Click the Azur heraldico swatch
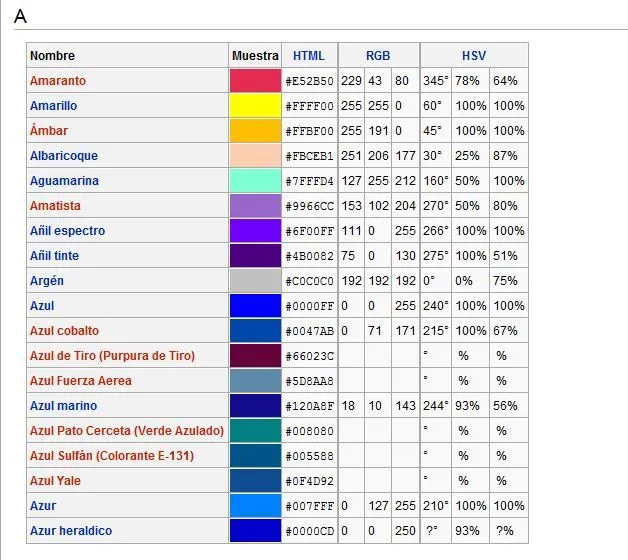This screenshot has height=560, width=628. pos(255,531)
